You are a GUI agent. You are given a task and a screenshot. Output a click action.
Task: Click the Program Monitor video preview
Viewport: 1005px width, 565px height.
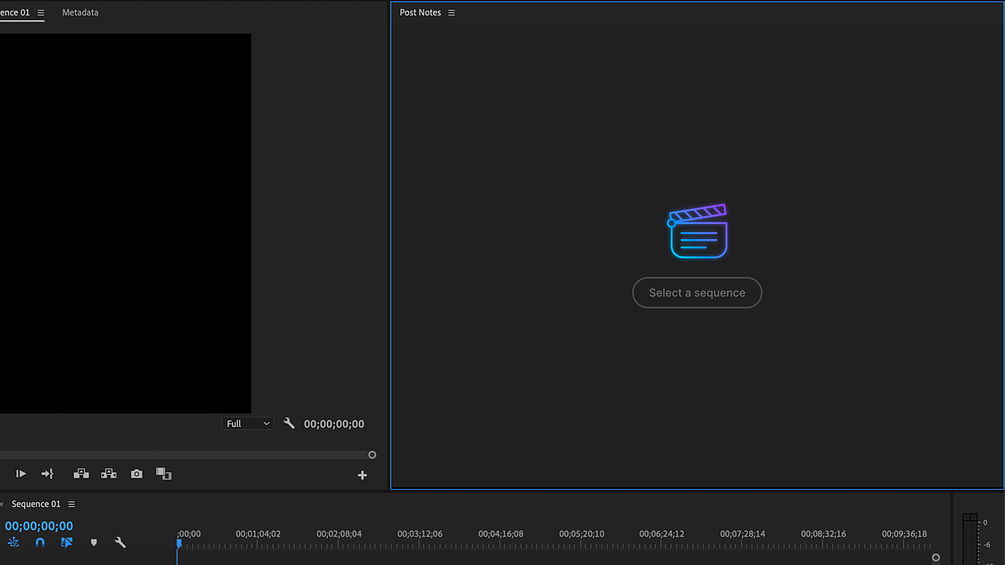pos(126,223)
